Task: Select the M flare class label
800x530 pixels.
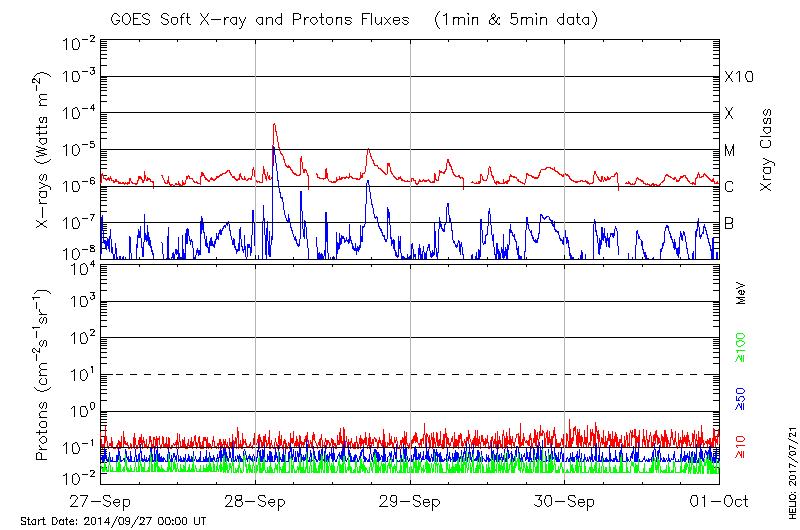Action: (730, 150)
